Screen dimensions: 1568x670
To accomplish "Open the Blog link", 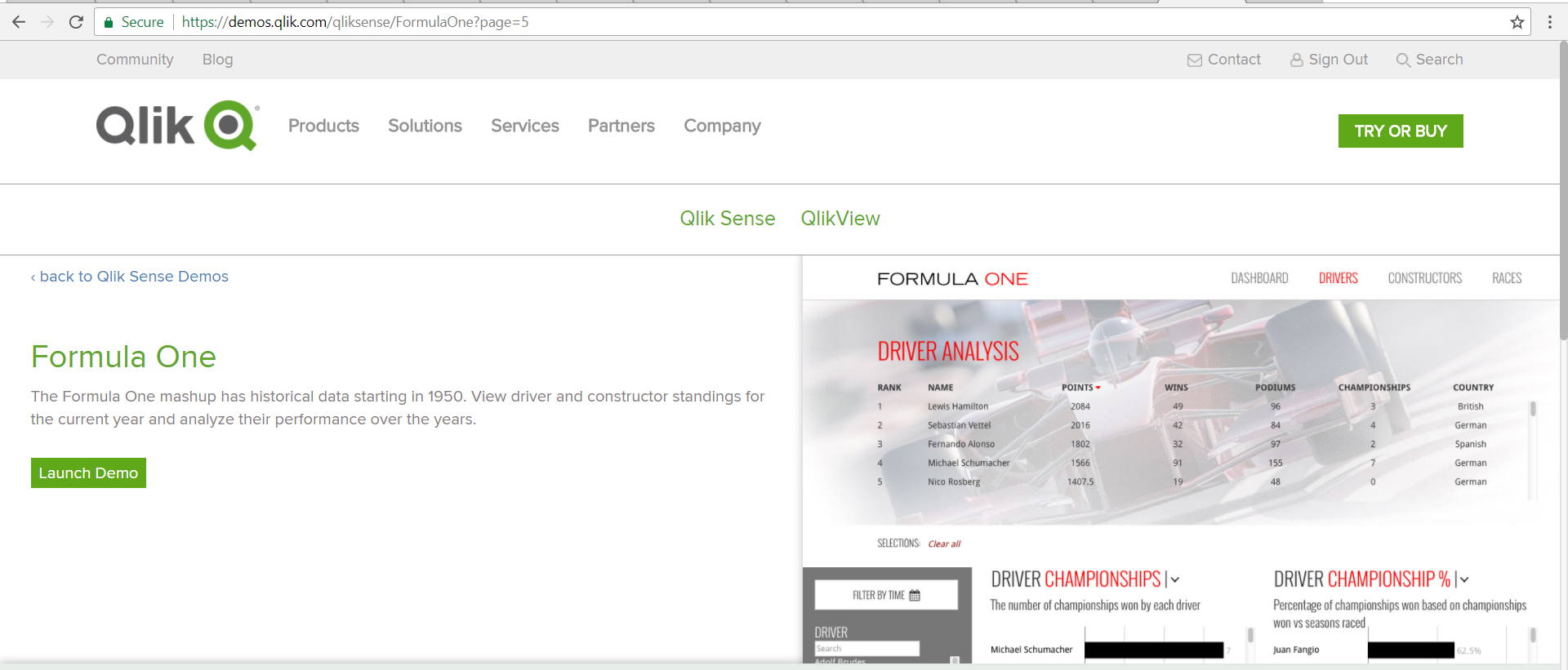I will point(217,60).
